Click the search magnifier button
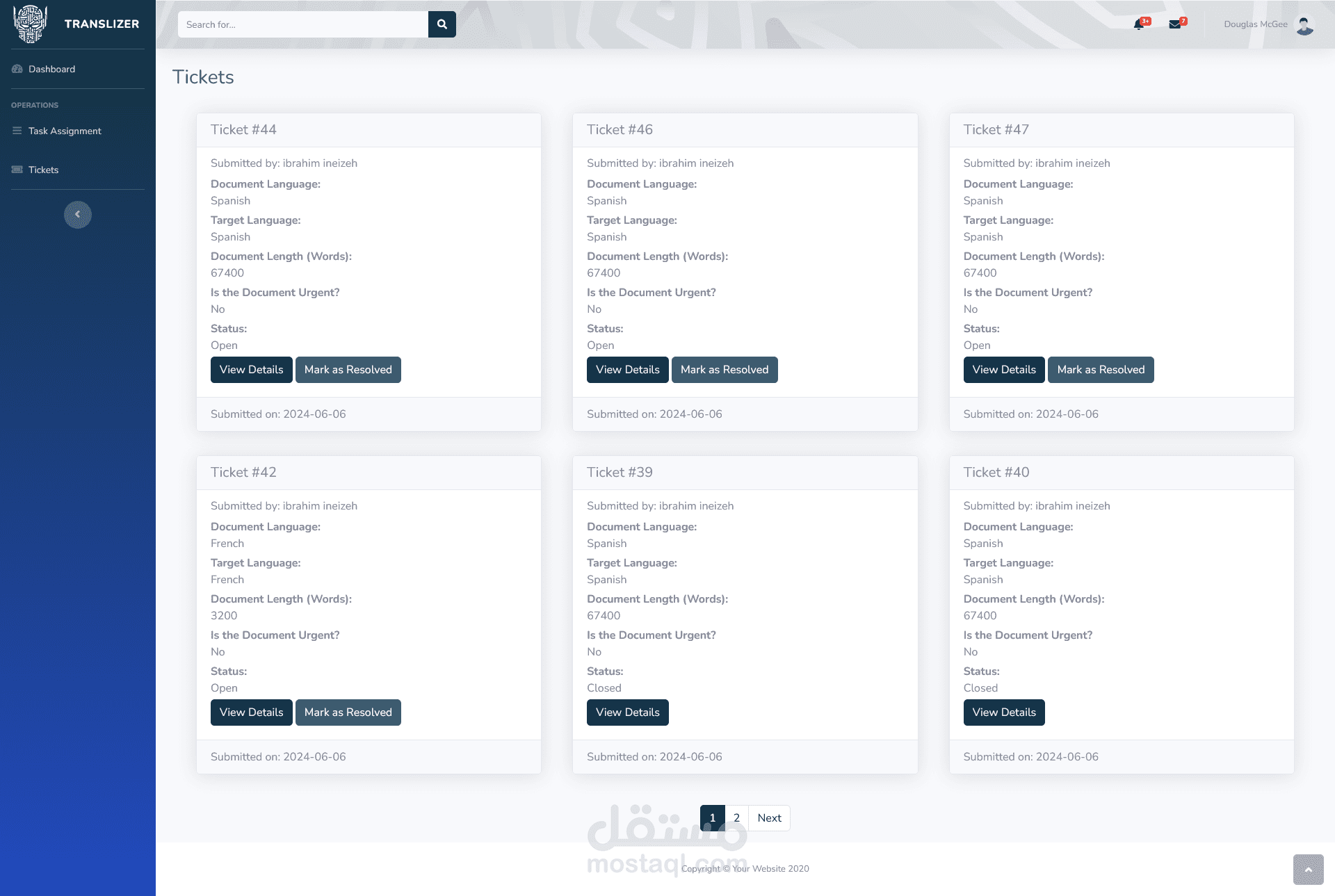 click(442, 24)
